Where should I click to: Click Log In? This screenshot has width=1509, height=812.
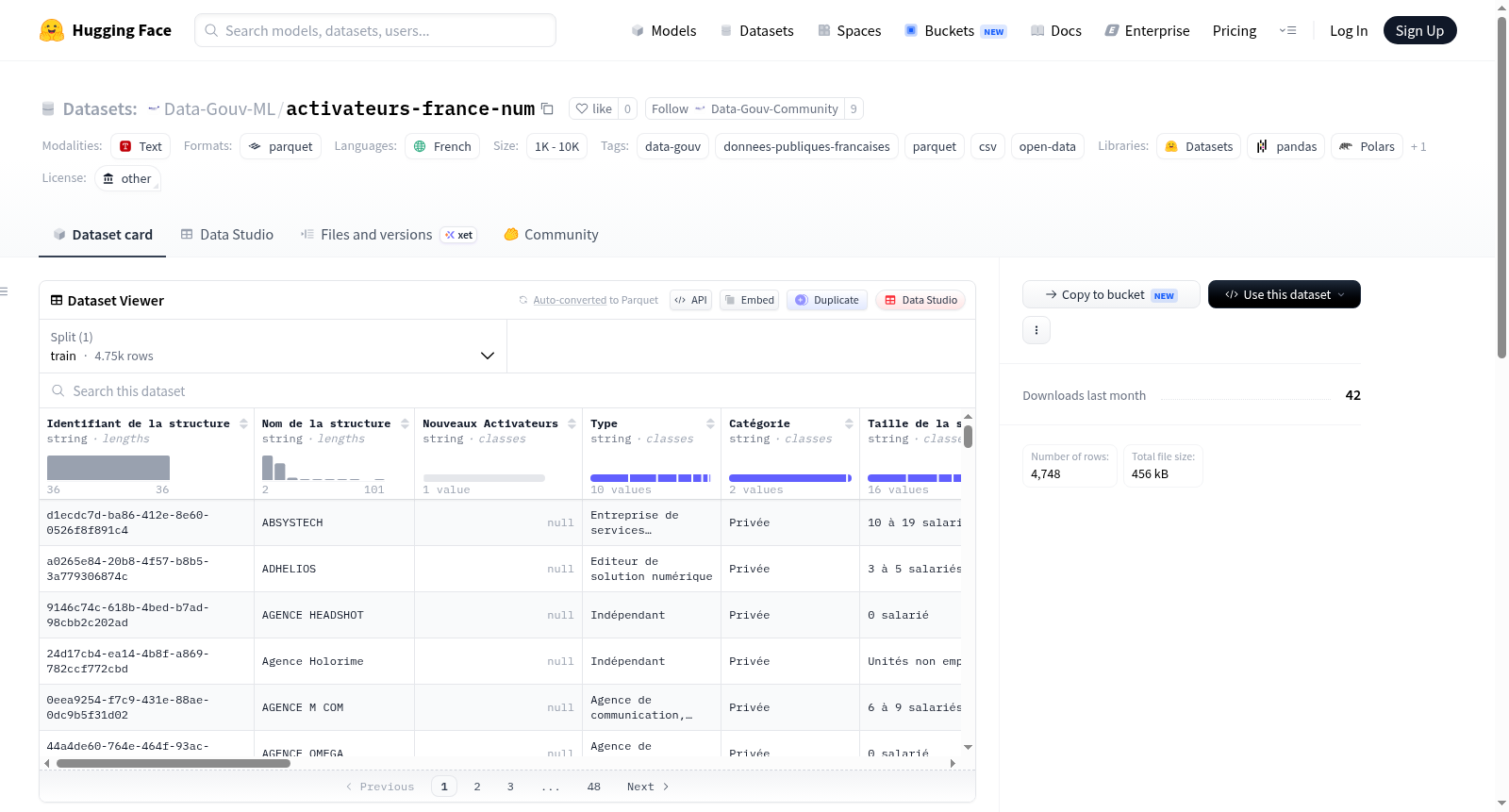pos(1349,30)
